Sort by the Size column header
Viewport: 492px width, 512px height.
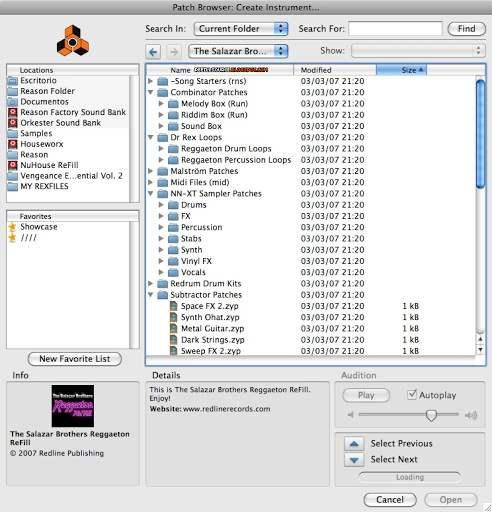(401, 70)
